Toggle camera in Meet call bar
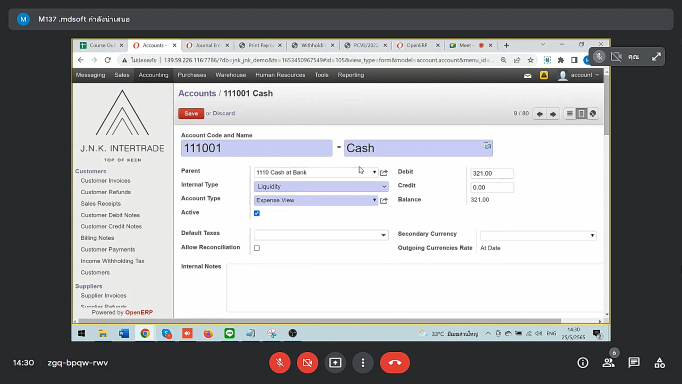The width and height of the screenshot is (682, 384). click(308, 363)
